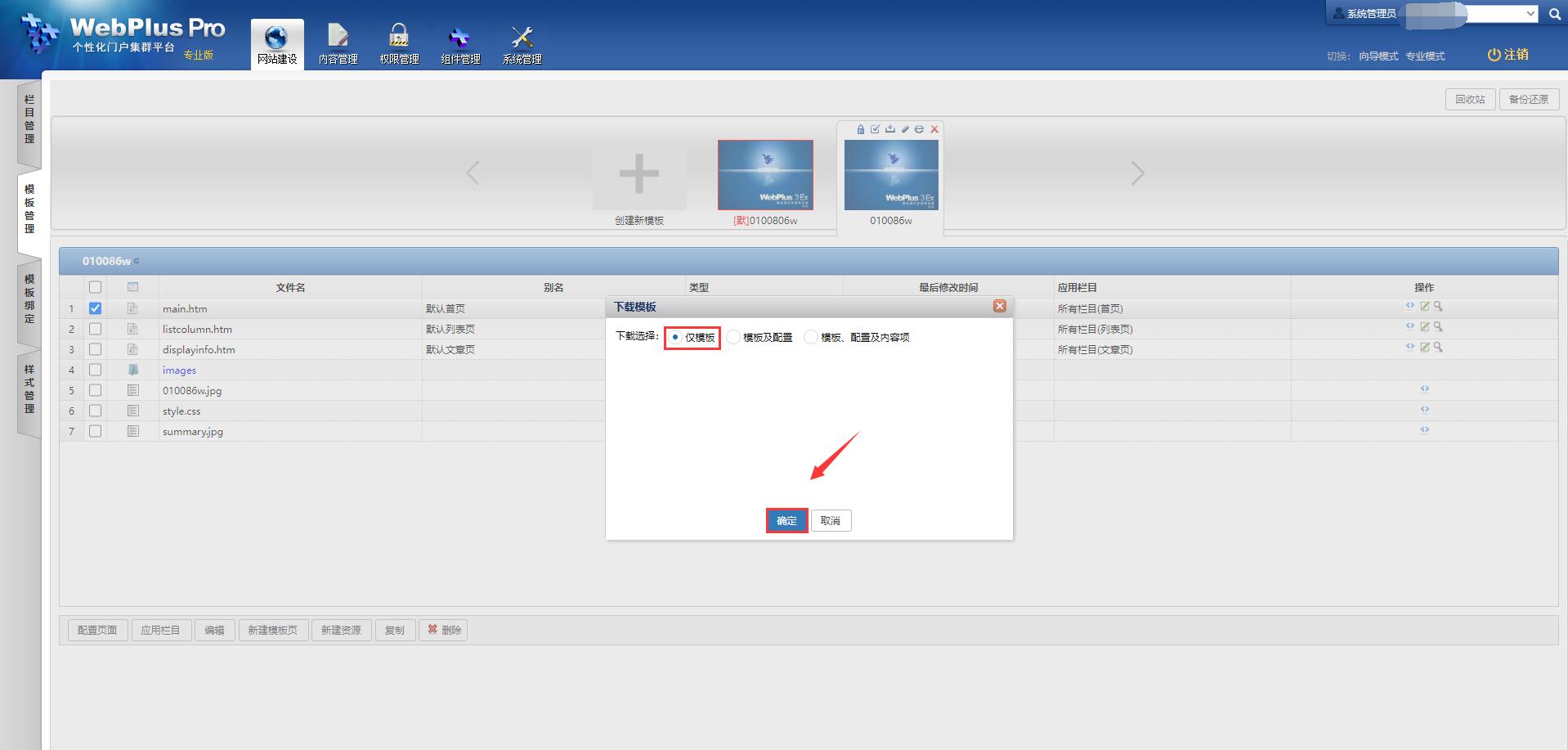Click the green edit icon for listcolumn.htm row
This screenshot has height=750, width=1568.
point(1425,327)
